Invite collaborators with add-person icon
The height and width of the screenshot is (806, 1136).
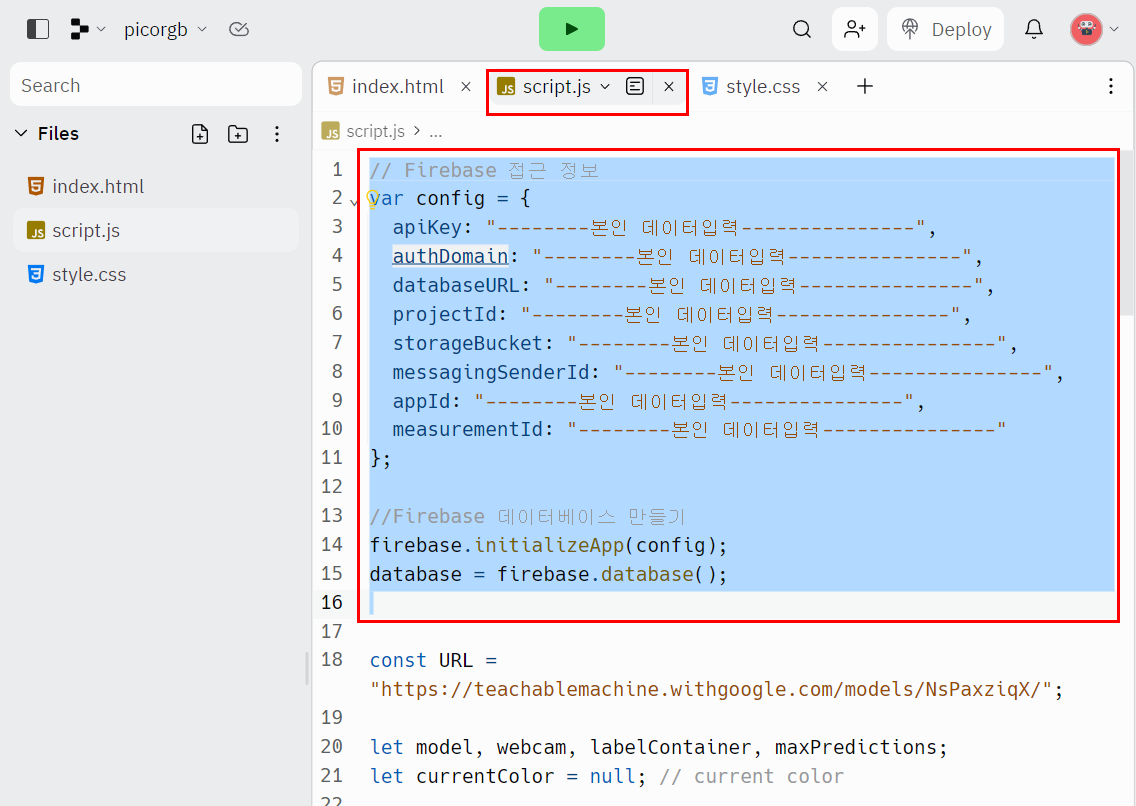(x=855, y=29)
